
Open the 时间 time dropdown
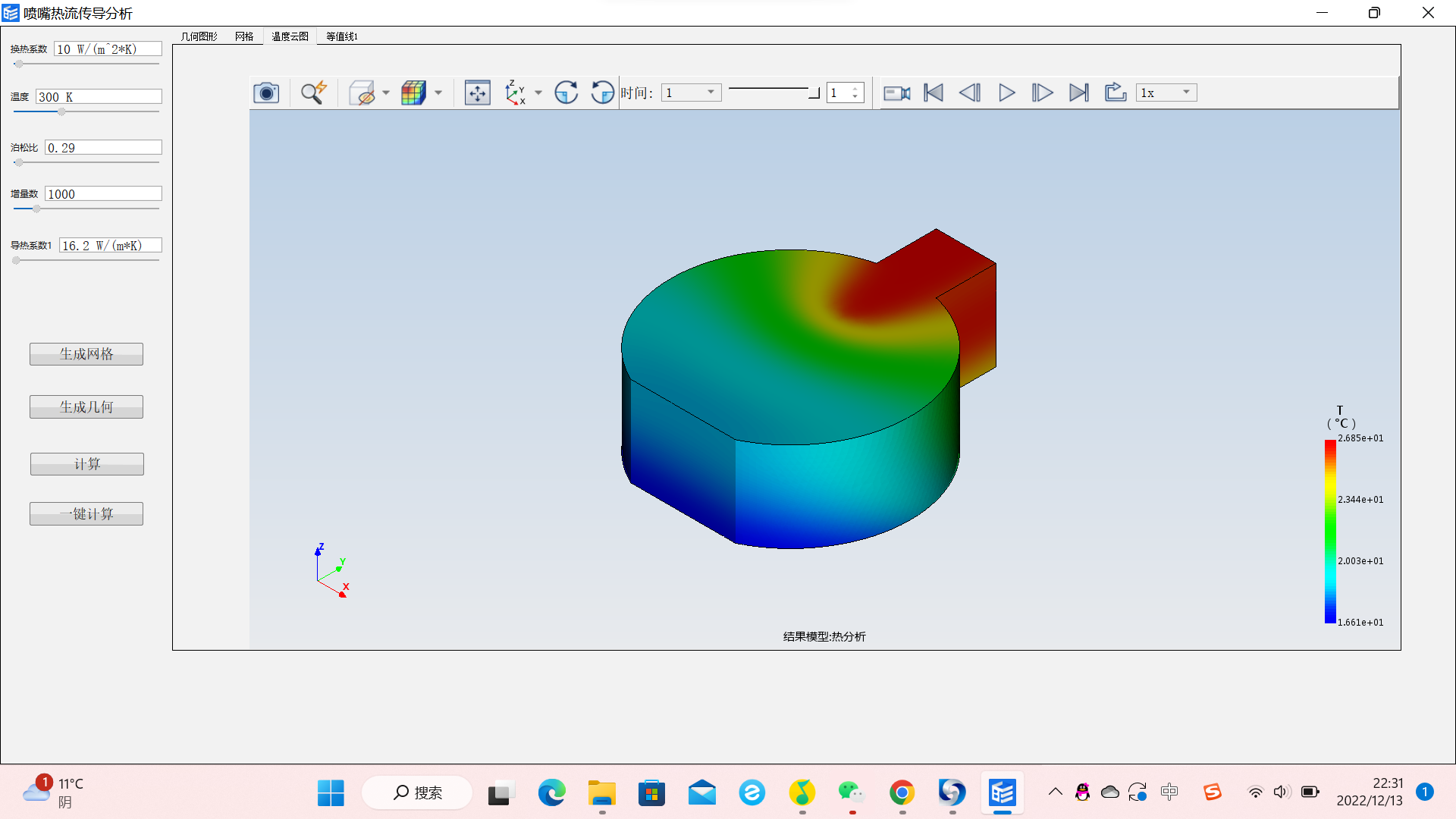tap(691, 93)
